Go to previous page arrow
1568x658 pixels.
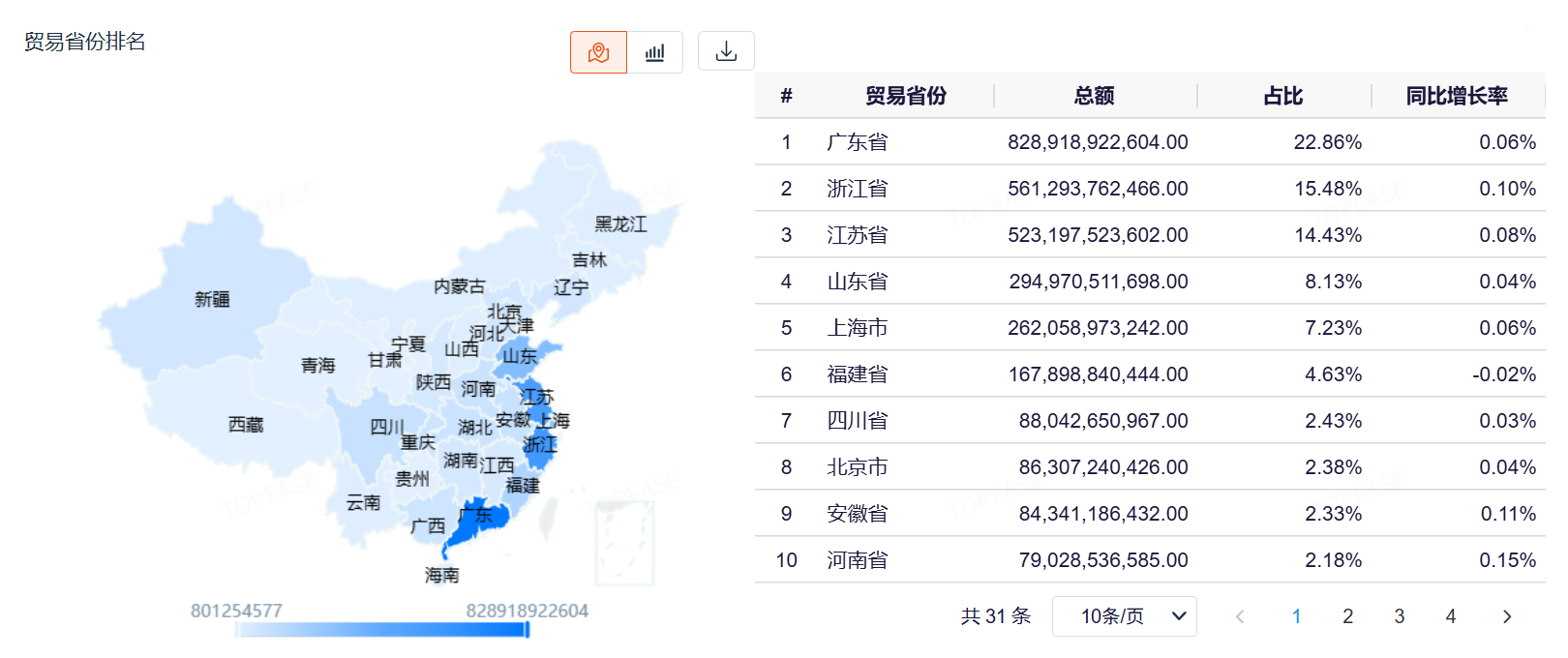pyautogui.click(x=1240, y=616)
